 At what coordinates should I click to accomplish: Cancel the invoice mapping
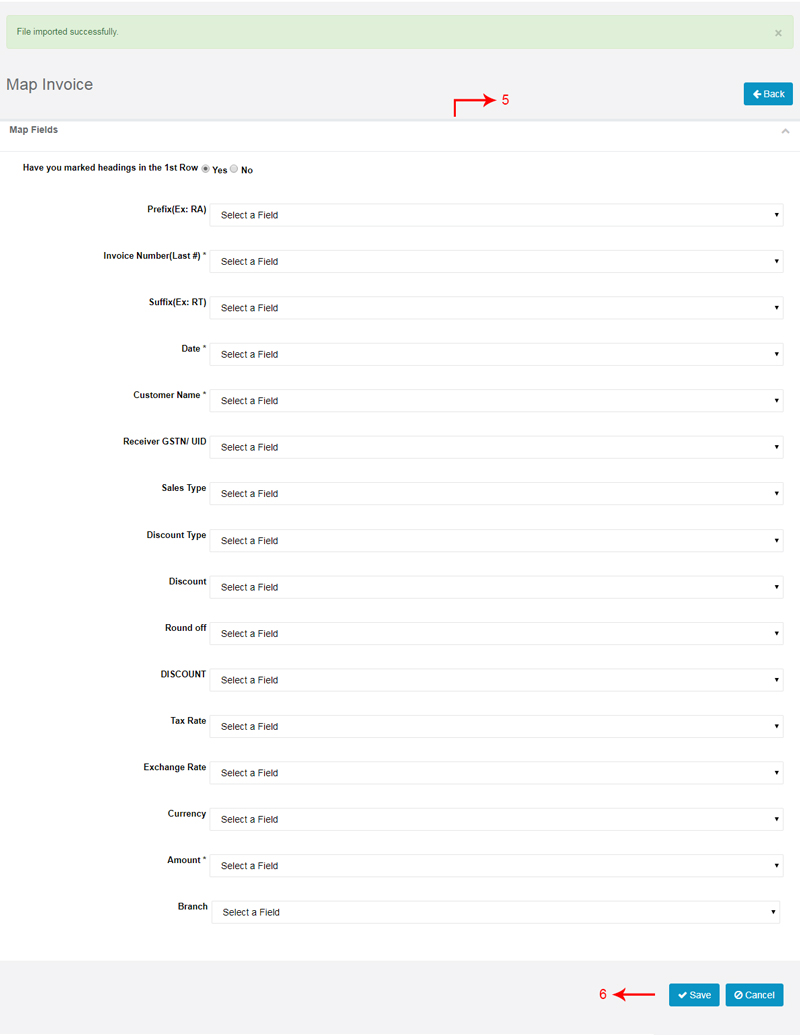coord(754,995)
